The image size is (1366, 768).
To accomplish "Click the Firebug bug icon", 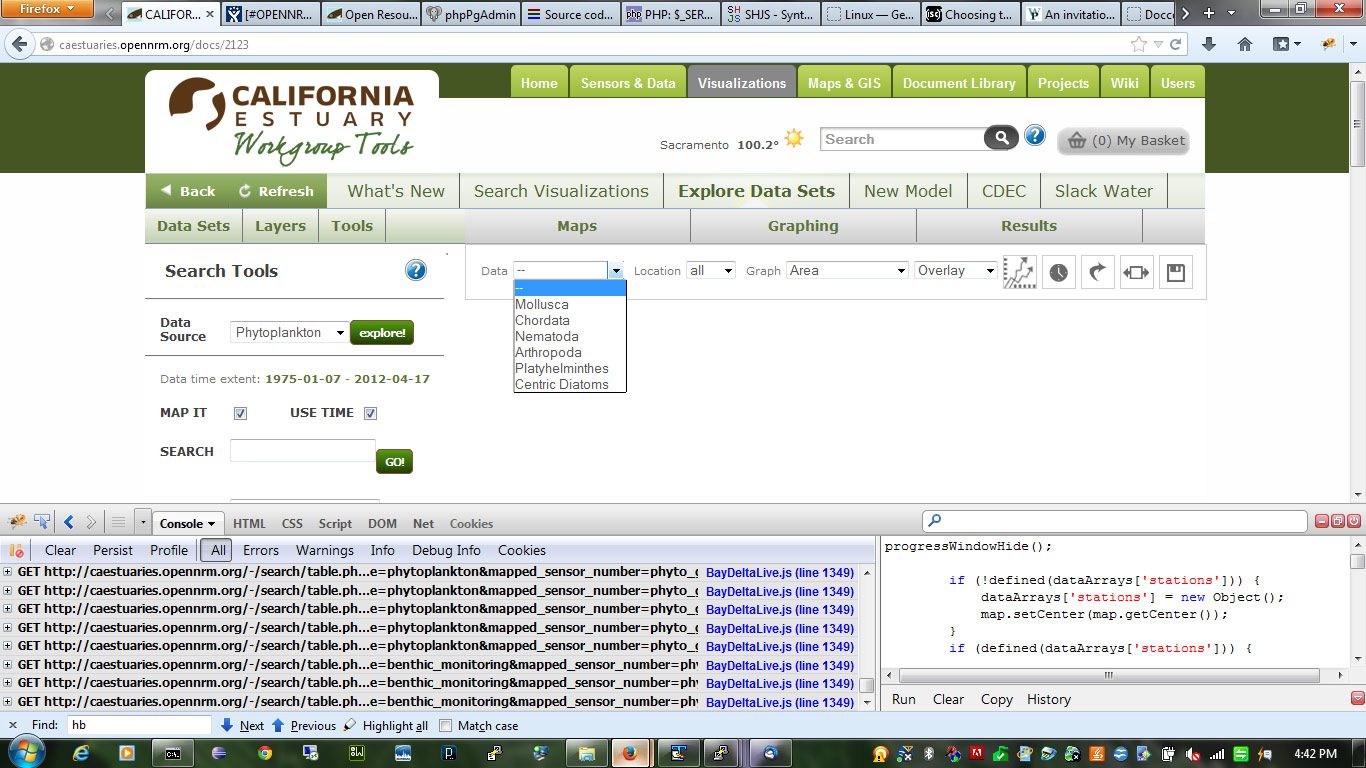I will (x=17, y=522).
